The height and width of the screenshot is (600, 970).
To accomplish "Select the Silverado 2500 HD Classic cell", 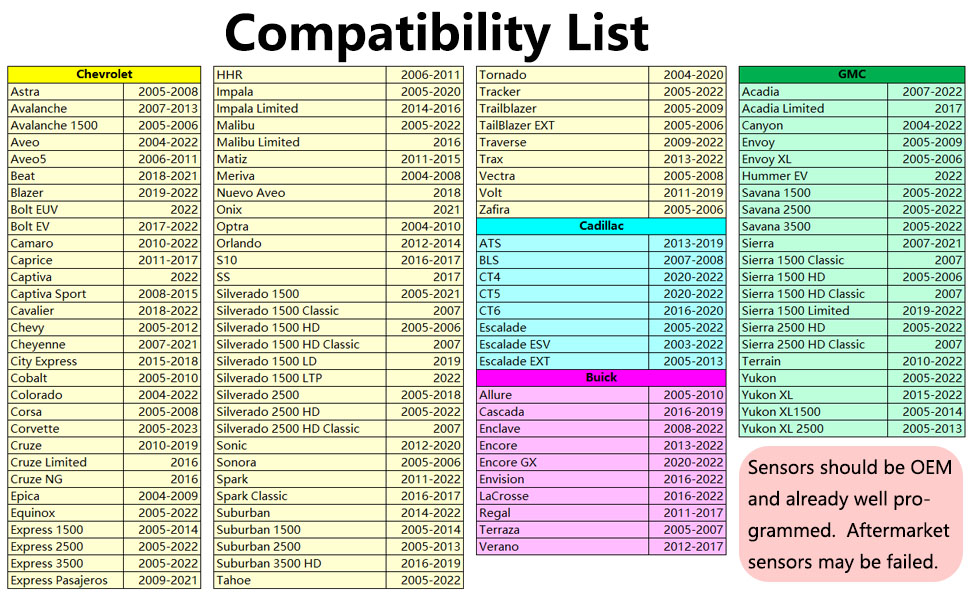I will coord(300,429).
